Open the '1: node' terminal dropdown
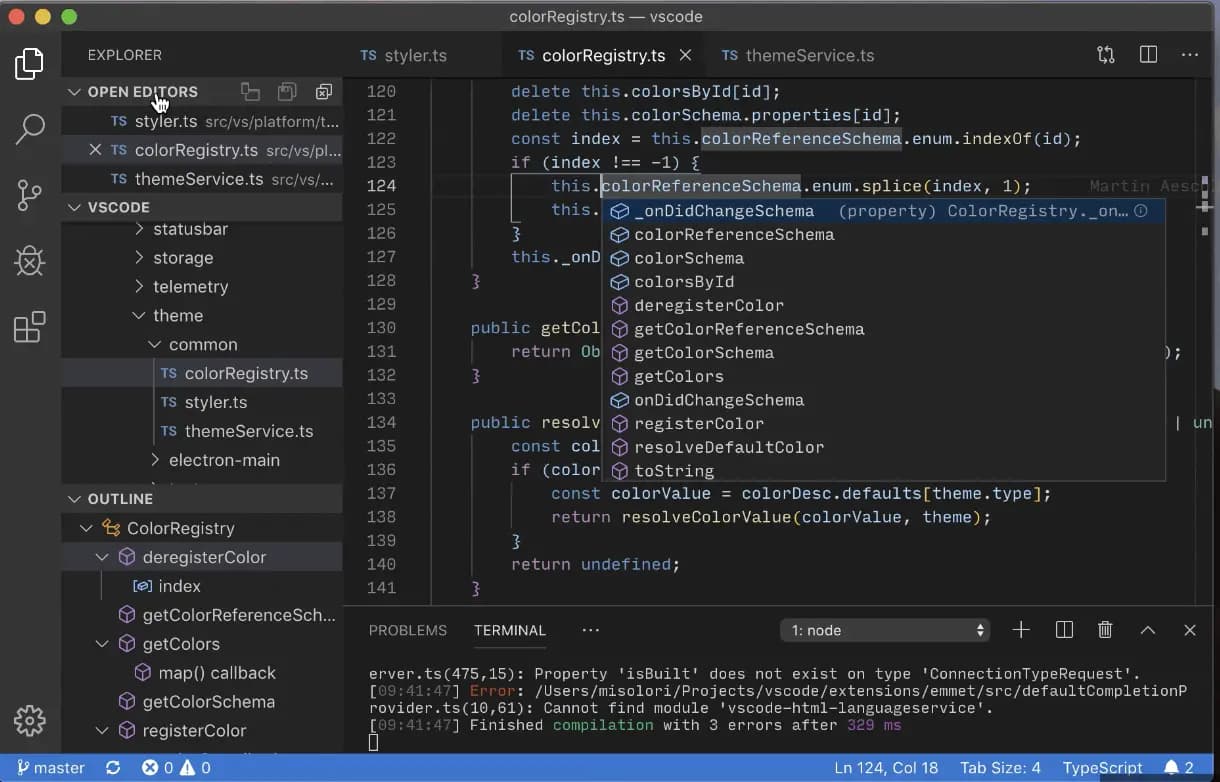Image resolution: width=1220 pixels, height=782 pixels. (884, 630)
